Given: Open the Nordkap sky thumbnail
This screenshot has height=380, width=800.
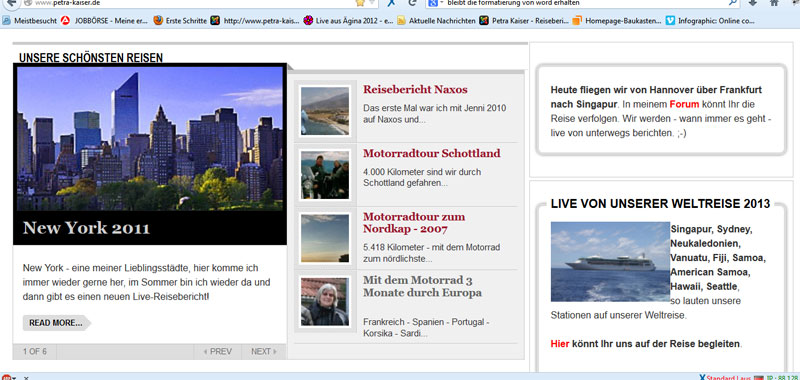Looking at the screenshot, I should pyautogui.click(x=324, y=238).
